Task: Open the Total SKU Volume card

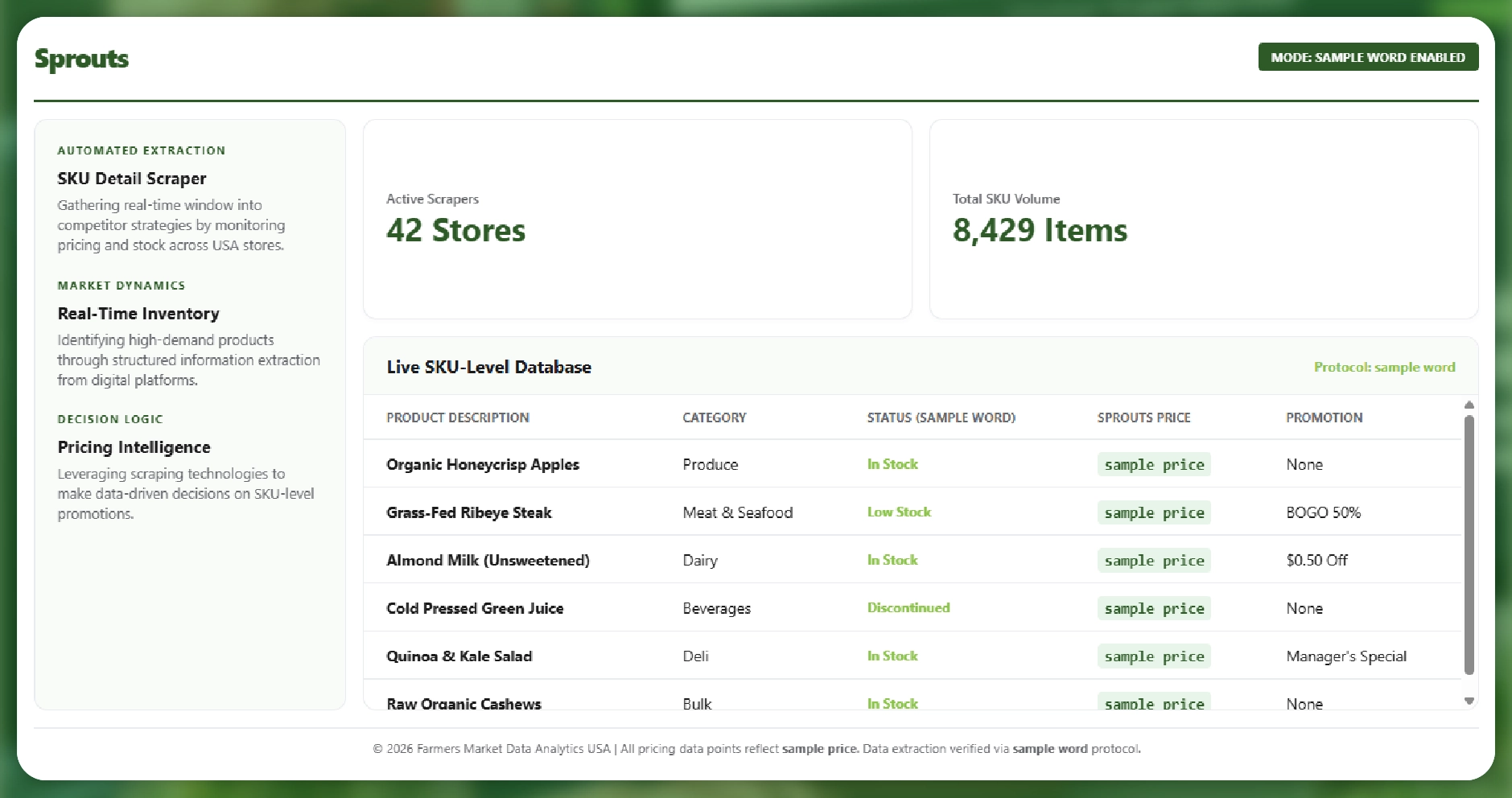Action: [1203, 219]
